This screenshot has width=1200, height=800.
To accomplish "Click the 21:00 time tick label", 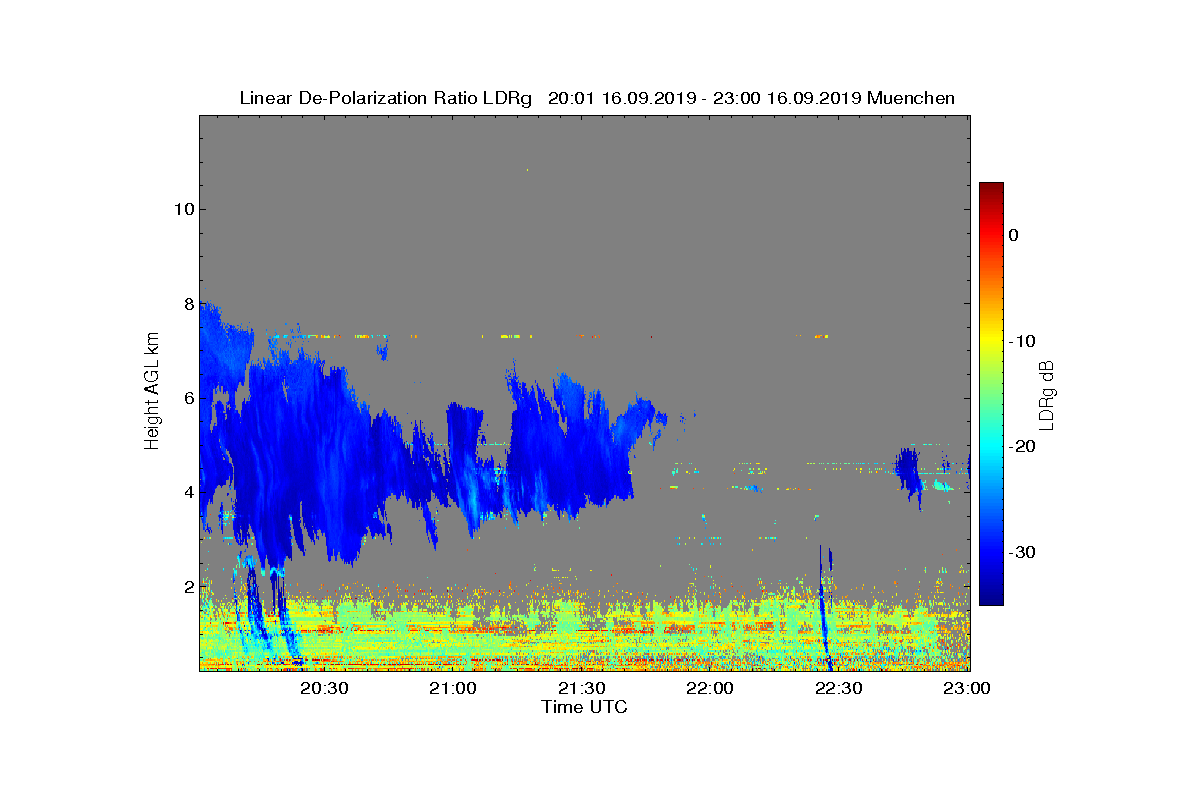I will 453,688.
